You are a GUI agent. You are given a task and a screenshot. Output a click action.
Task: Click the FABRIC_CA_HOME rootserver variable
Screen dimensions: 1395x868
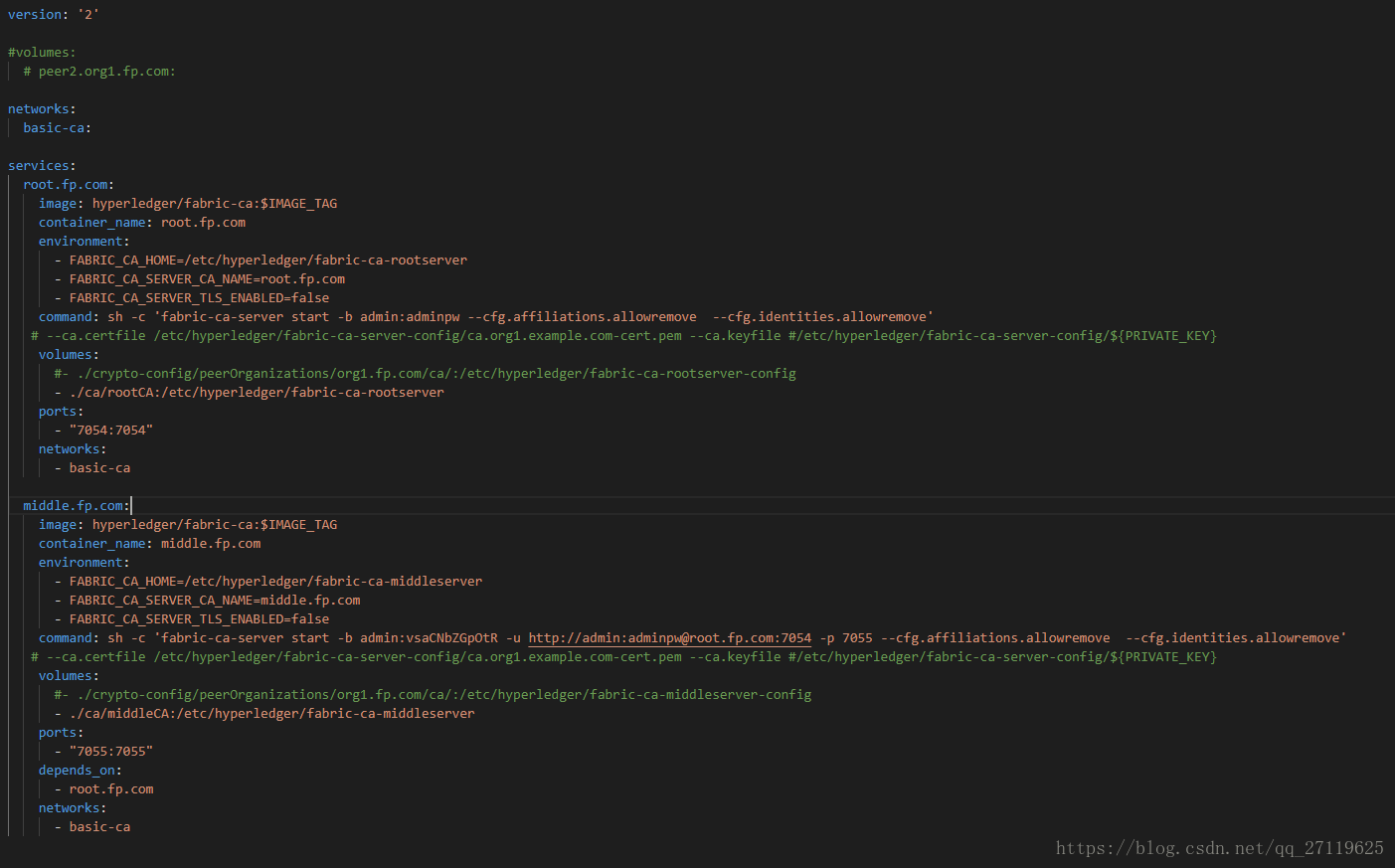coord(268,260)
